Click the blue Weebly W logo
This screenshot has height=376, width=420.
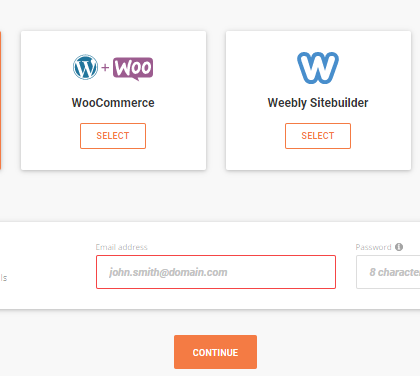pos(318,67)
